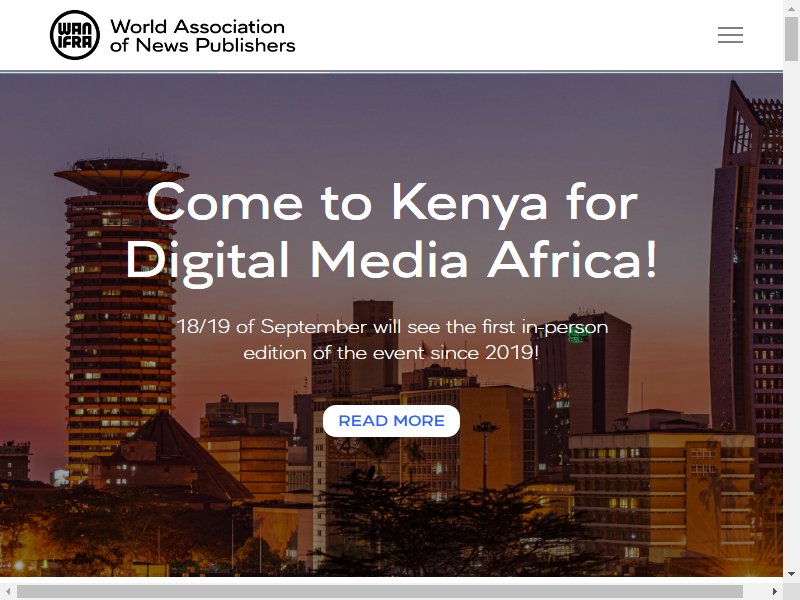Click the scroll right arrow
The width and height of the screenshot is (800, 600).
(x=774, y=591)
